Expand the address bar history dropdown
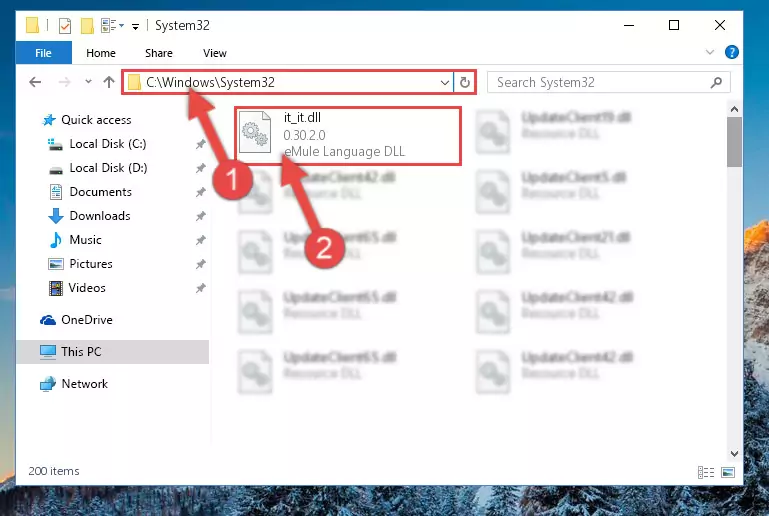 click(x=445, y=82)
